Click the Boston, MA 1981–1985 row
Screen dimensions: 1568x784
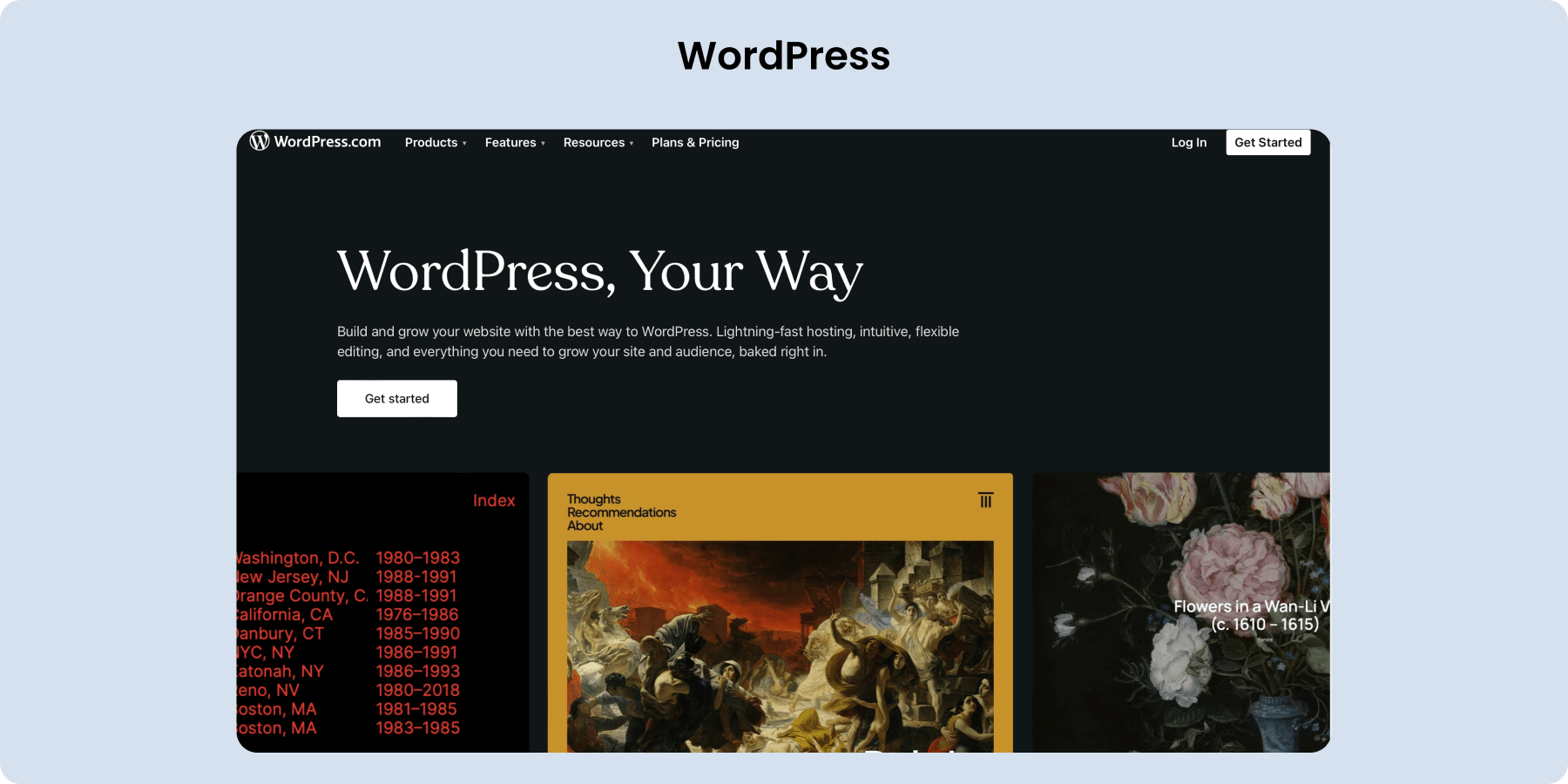tap(347, 709)
